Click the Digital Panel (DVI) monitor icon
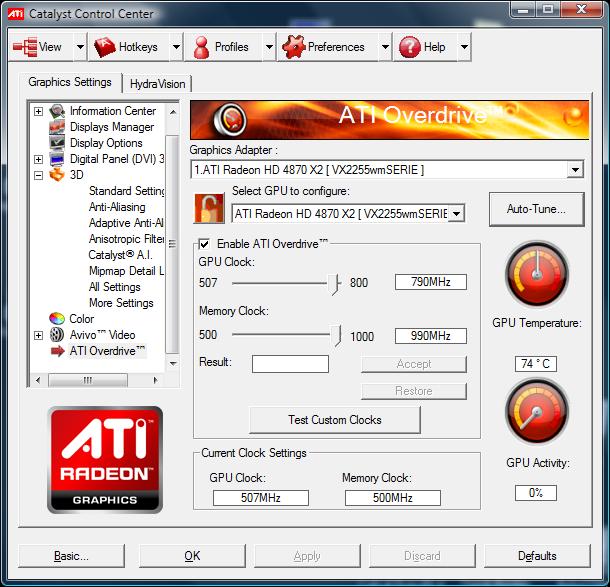 (x=57, y=159)
